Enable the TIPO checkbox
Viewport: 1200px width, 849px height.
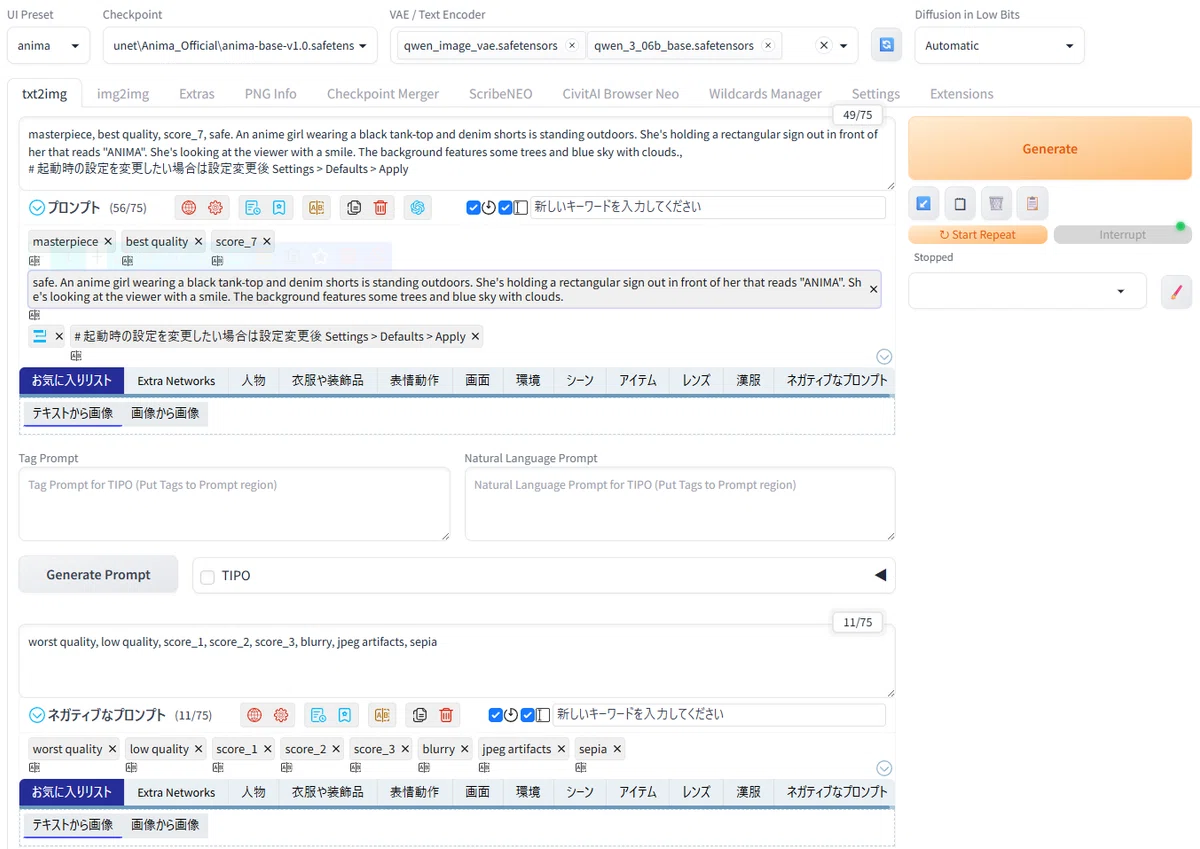208,576
